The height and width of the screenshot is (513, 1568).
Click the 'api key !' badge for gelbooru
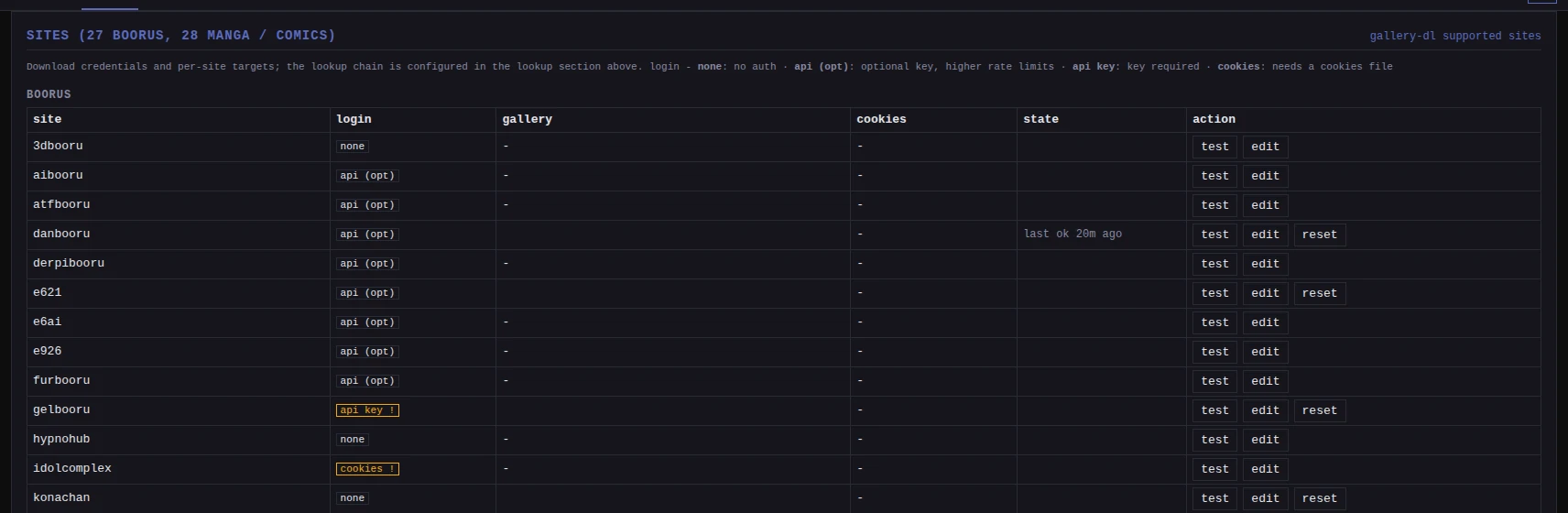click(x=367, y=410)
